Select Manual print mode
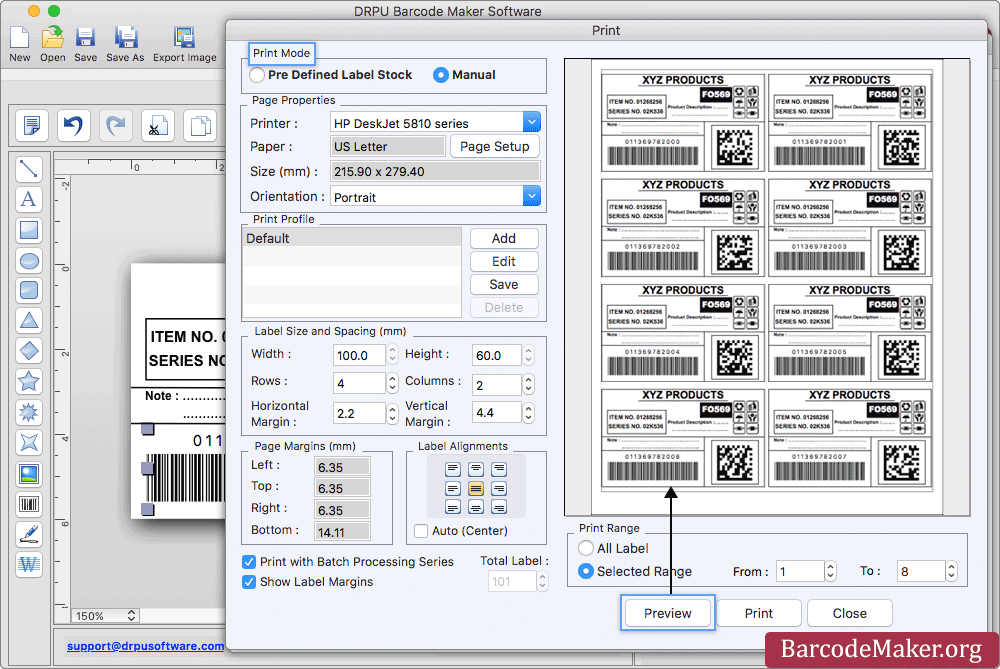1000x669 pixels. coord(441,75)
